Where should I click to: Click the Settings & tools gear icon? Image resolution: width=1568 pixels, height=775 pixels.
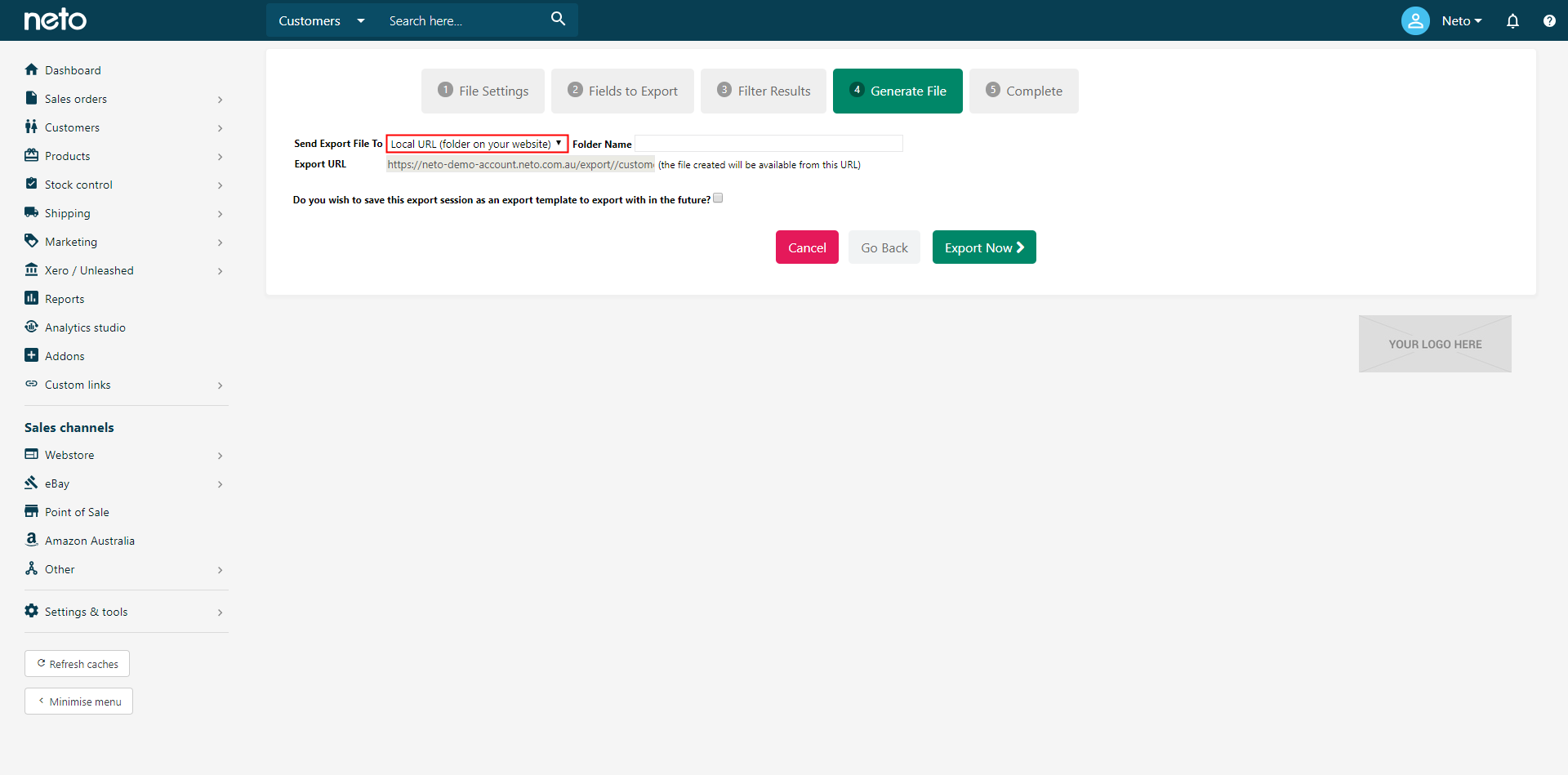pos(32,611)
